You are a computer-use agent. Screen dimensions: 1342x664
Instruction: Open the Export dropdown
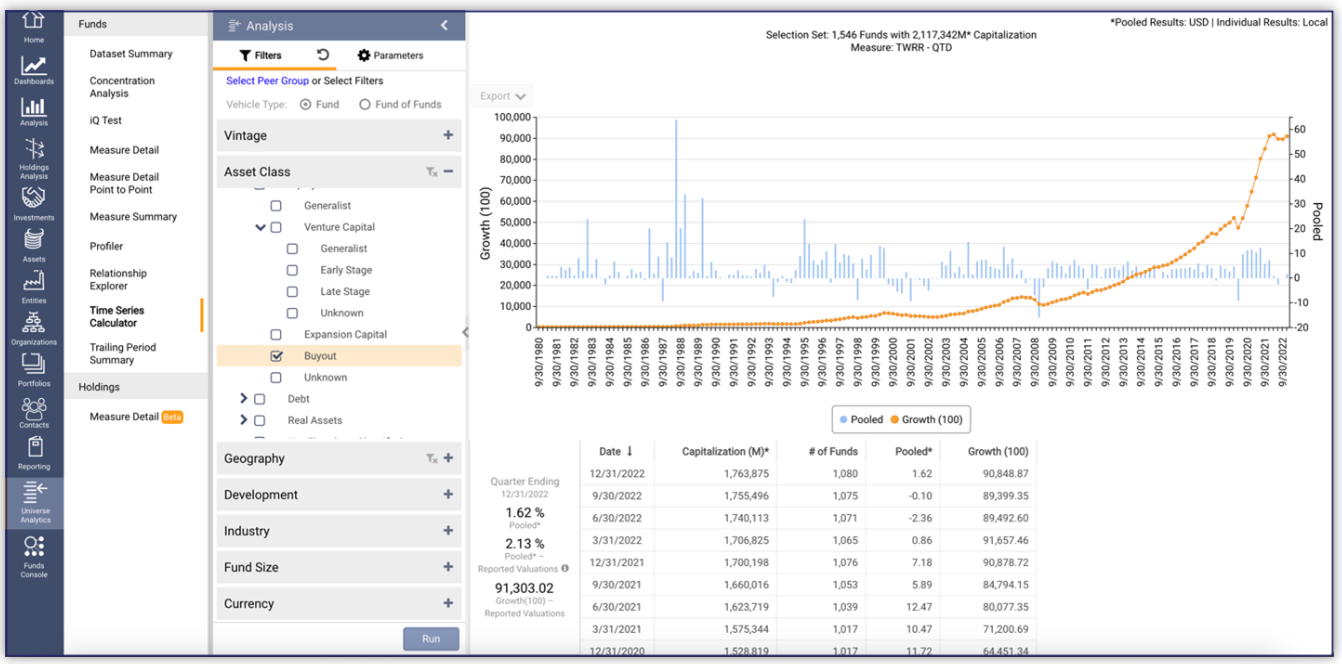(502, 96)
